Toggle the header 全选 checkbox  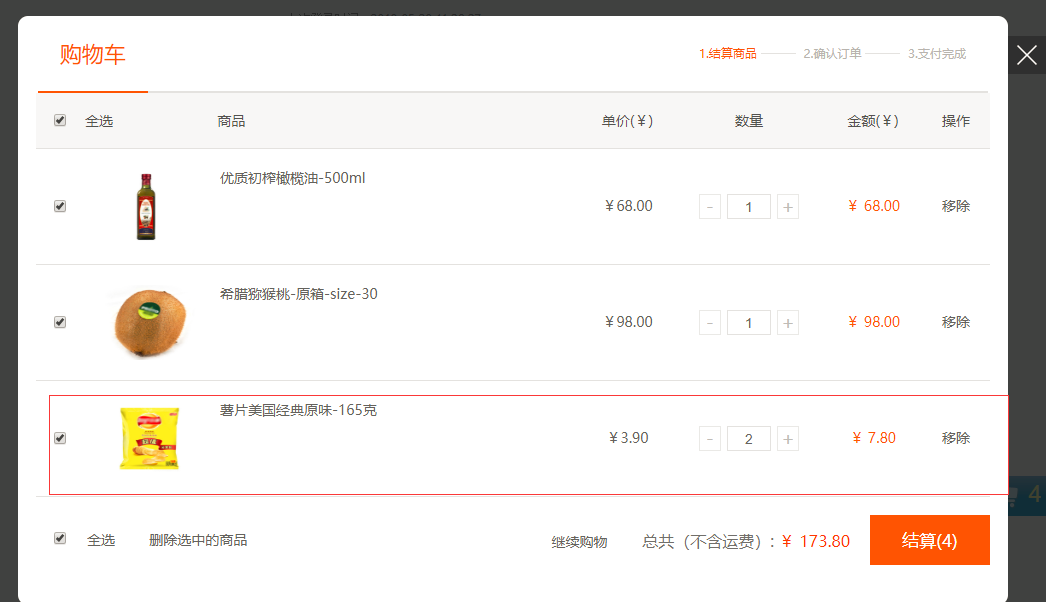(x=60, y=120)
